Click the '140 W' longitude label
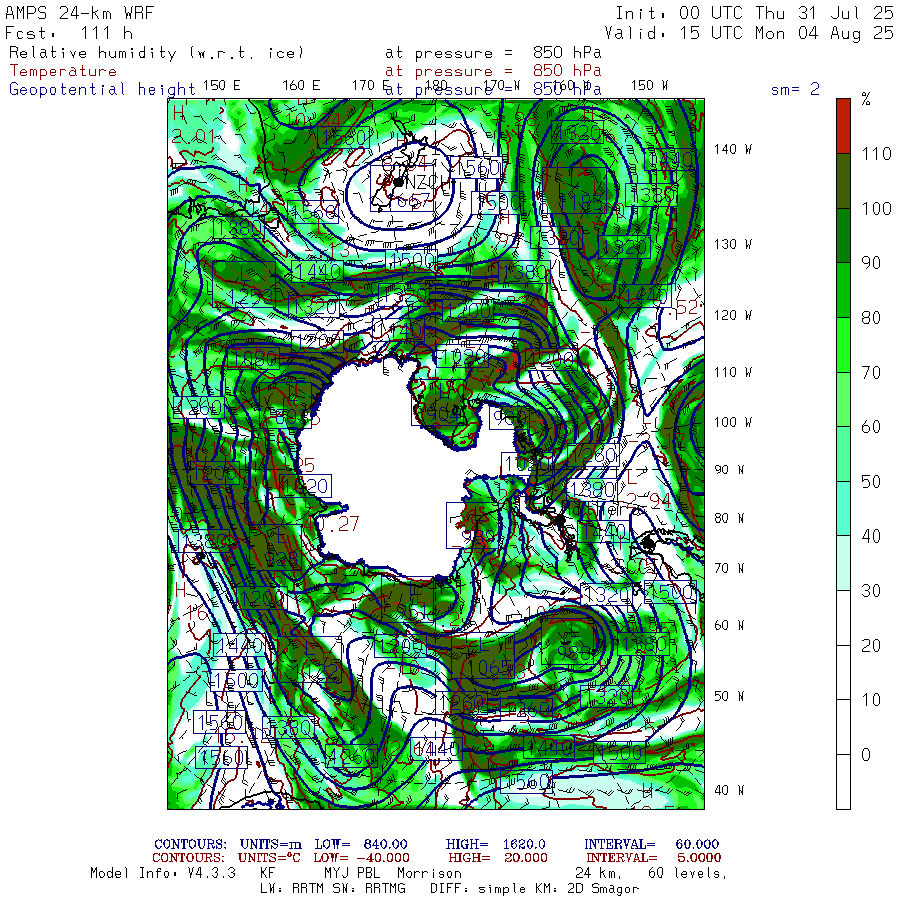This screenshot has height=900, width=900. (x=732, y=149)
